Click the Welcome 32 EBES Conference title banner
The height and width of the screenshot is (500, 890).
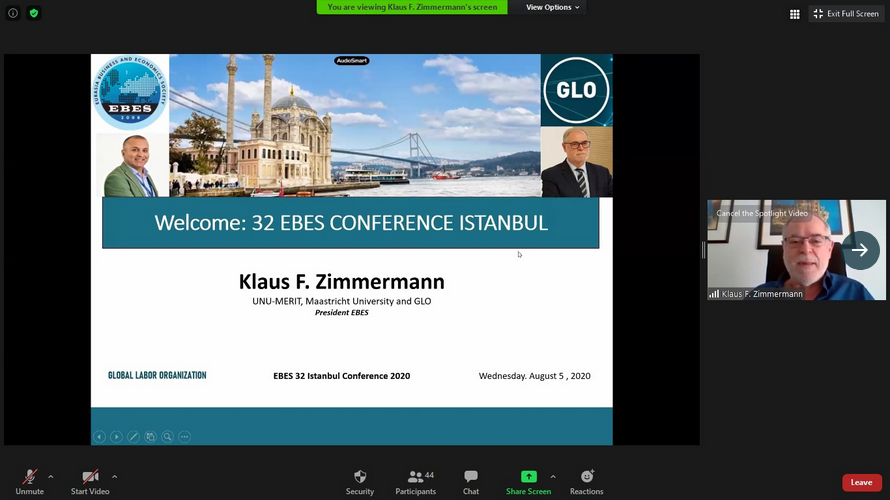[350, 222]
